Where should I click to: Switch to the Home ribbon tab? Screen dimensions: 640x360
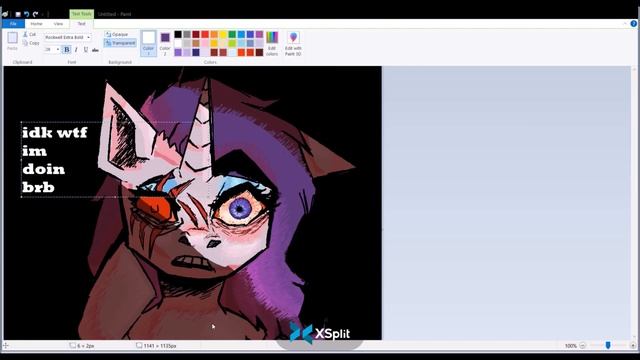pyautogui.click(x=36, y=24)
